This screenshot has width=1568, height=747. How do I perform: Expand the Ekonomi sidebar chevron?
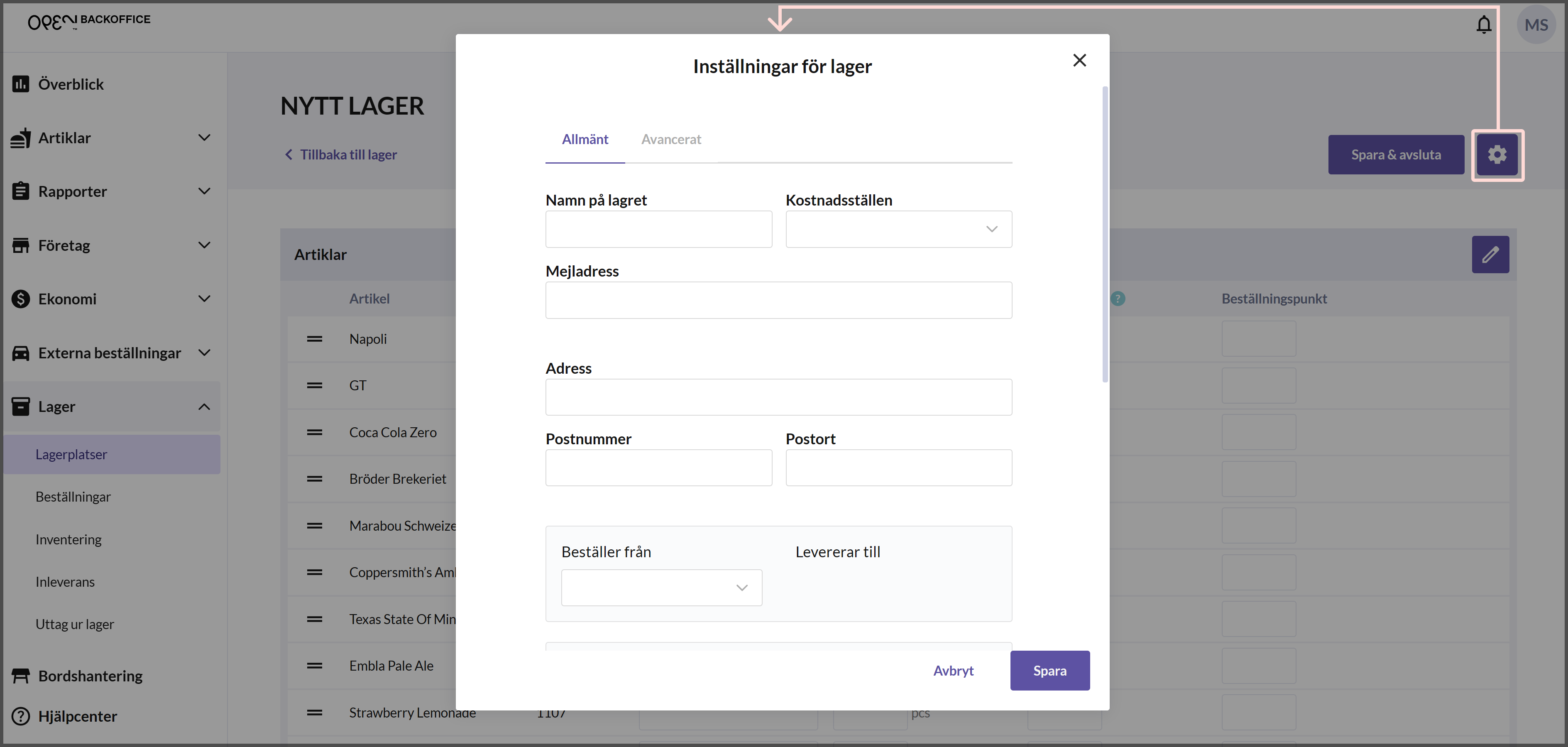205,299
